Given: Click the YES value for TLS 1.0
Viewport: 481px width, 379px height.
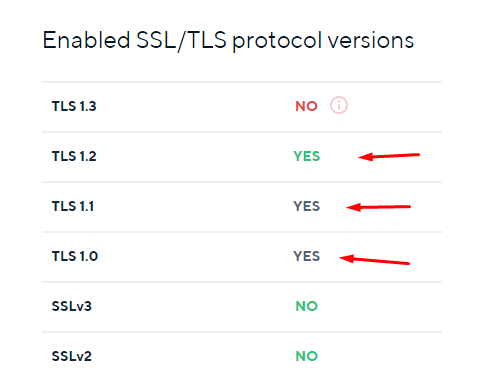Looking at the screenshot, I should pos(307,256).
